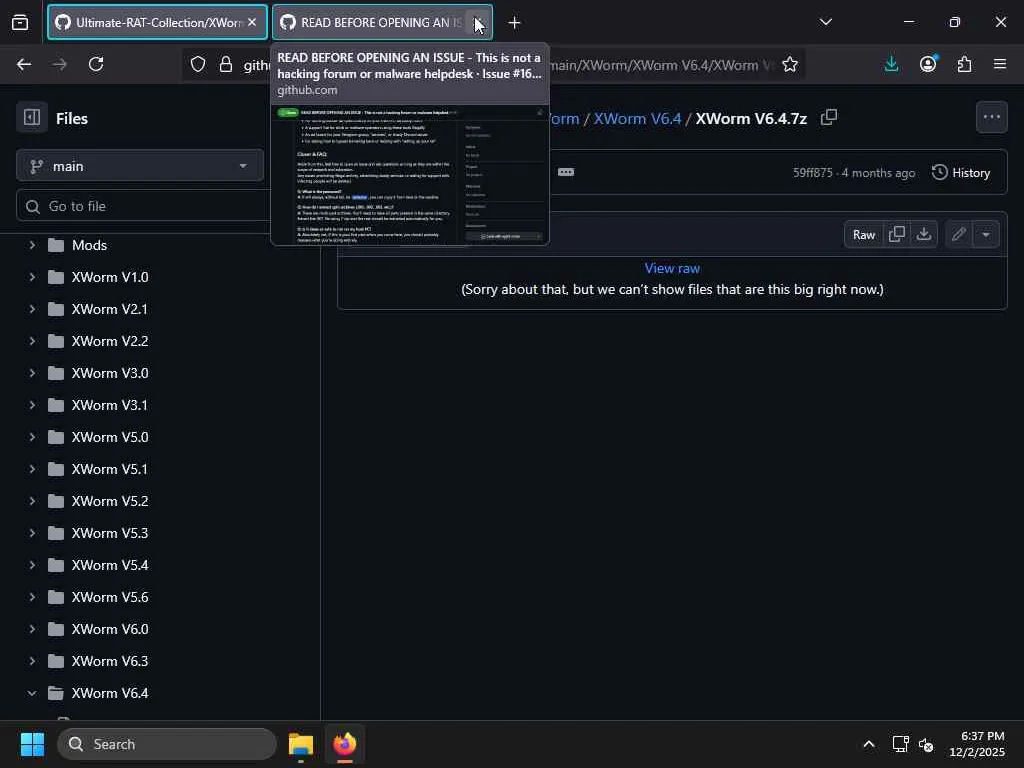1024x768 pixels.
Task: View site security padlock info
Action: (226, 64)
